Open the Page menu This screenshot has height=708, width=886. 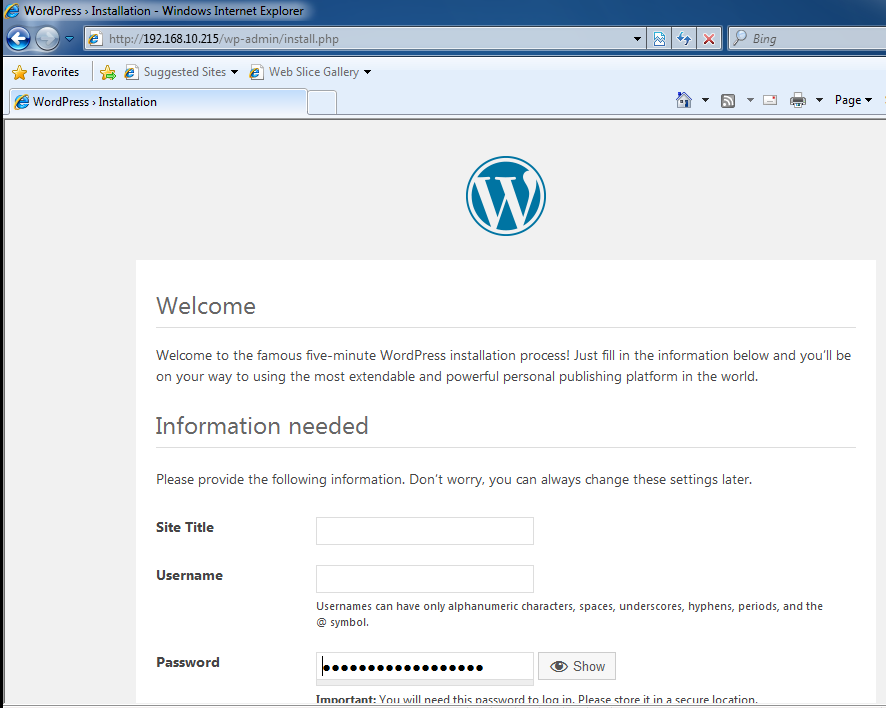(x=853, y=100)
